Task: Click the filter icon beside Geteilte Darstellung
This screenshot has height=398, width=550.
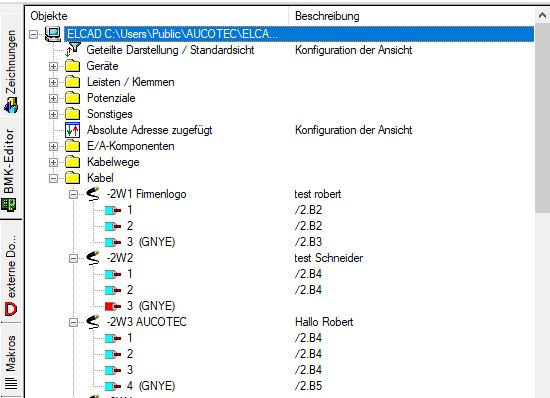Action: 73,49
